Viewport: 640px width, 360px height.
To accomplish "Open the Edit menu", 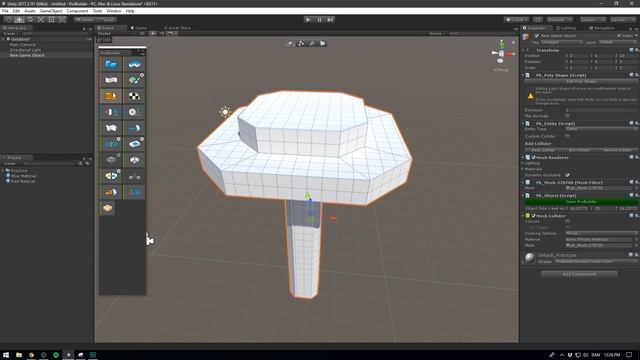I will 16,11.
